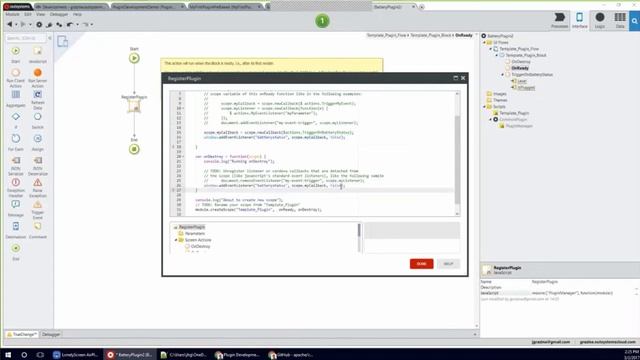Maximize the RegisterPlugin dialog
Viewport: 640px width, 360px height.
pos(456,78)
